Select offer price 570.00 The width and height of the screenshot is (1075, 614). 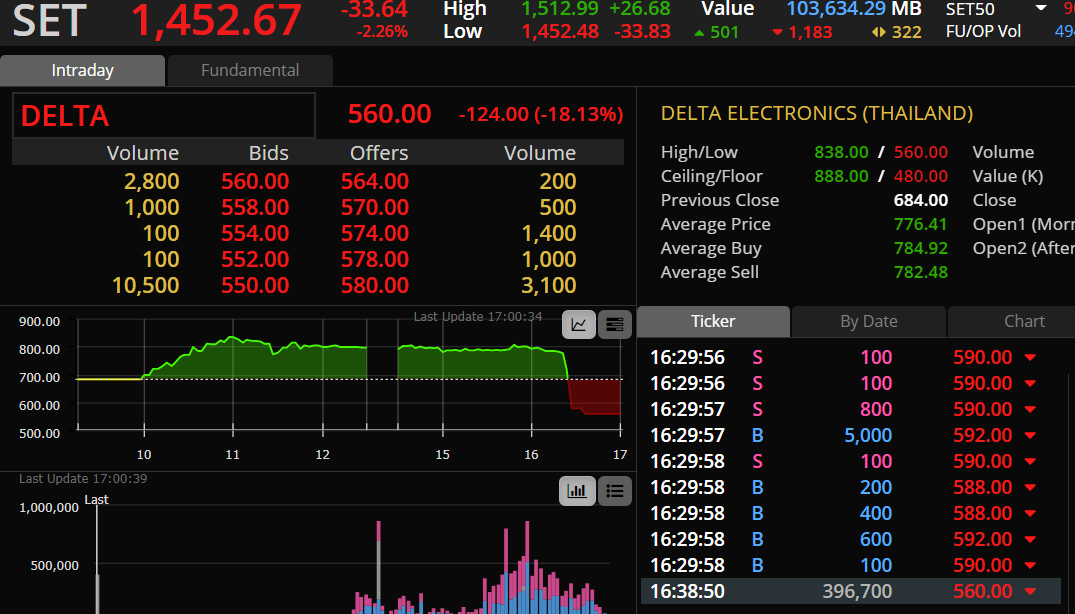click(x=375, y=208)
